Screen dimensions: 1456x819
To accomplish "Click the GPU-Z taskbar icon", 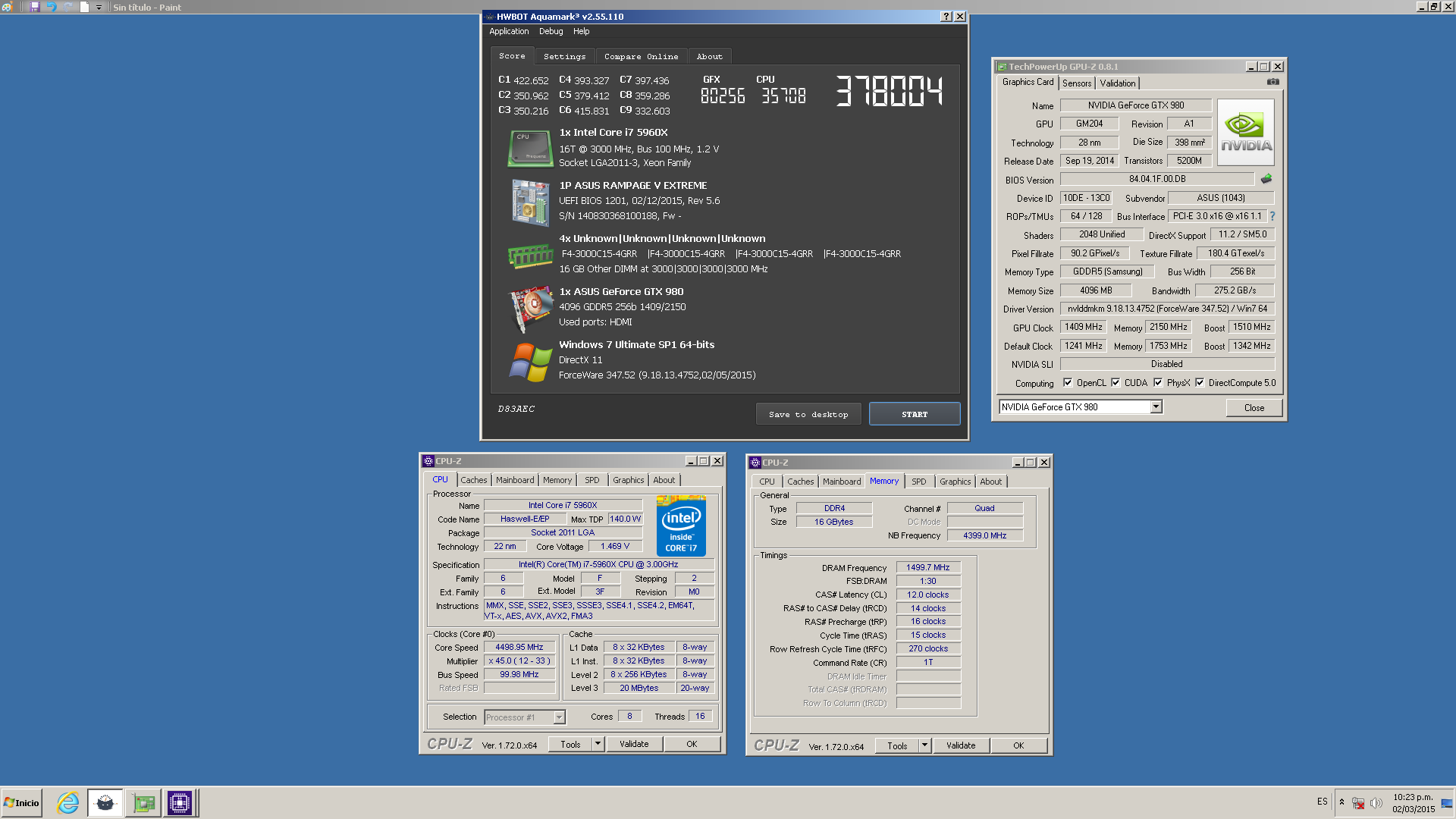I will point(143,802).
